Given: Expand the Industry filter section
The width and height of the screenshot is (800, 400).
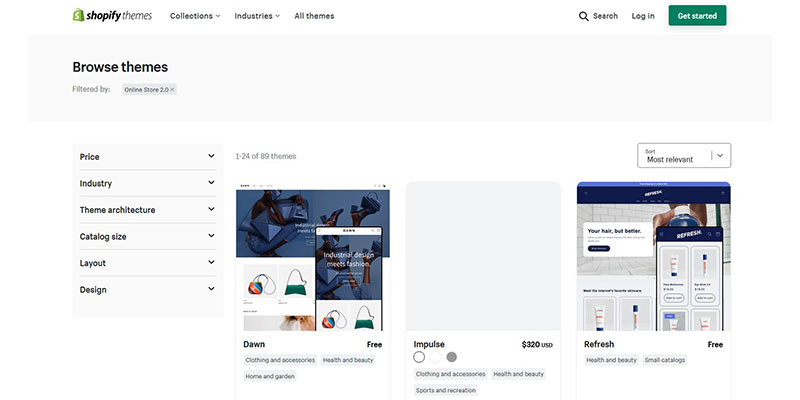Looking at the screenshot, I should coord(147,184).
